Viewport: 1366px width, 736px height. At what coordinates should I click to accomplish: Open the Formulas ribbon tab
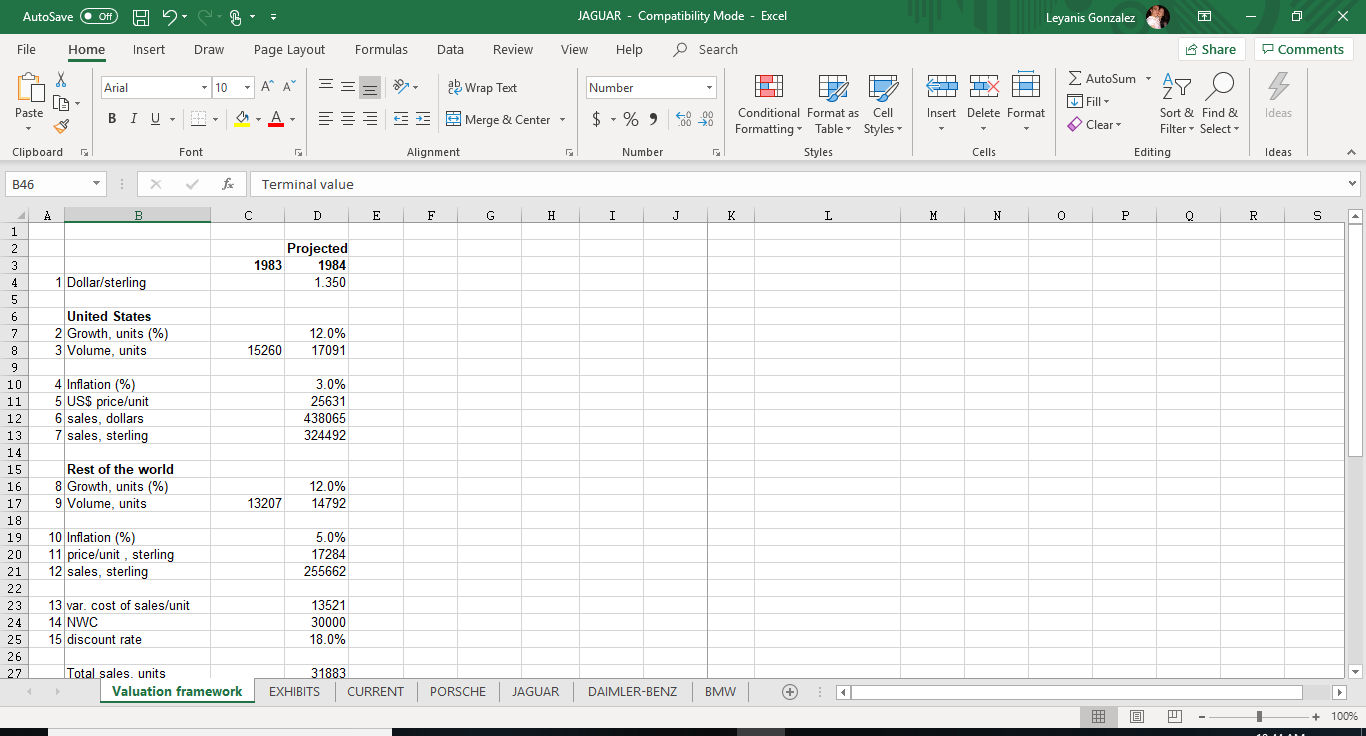point(381,49)
